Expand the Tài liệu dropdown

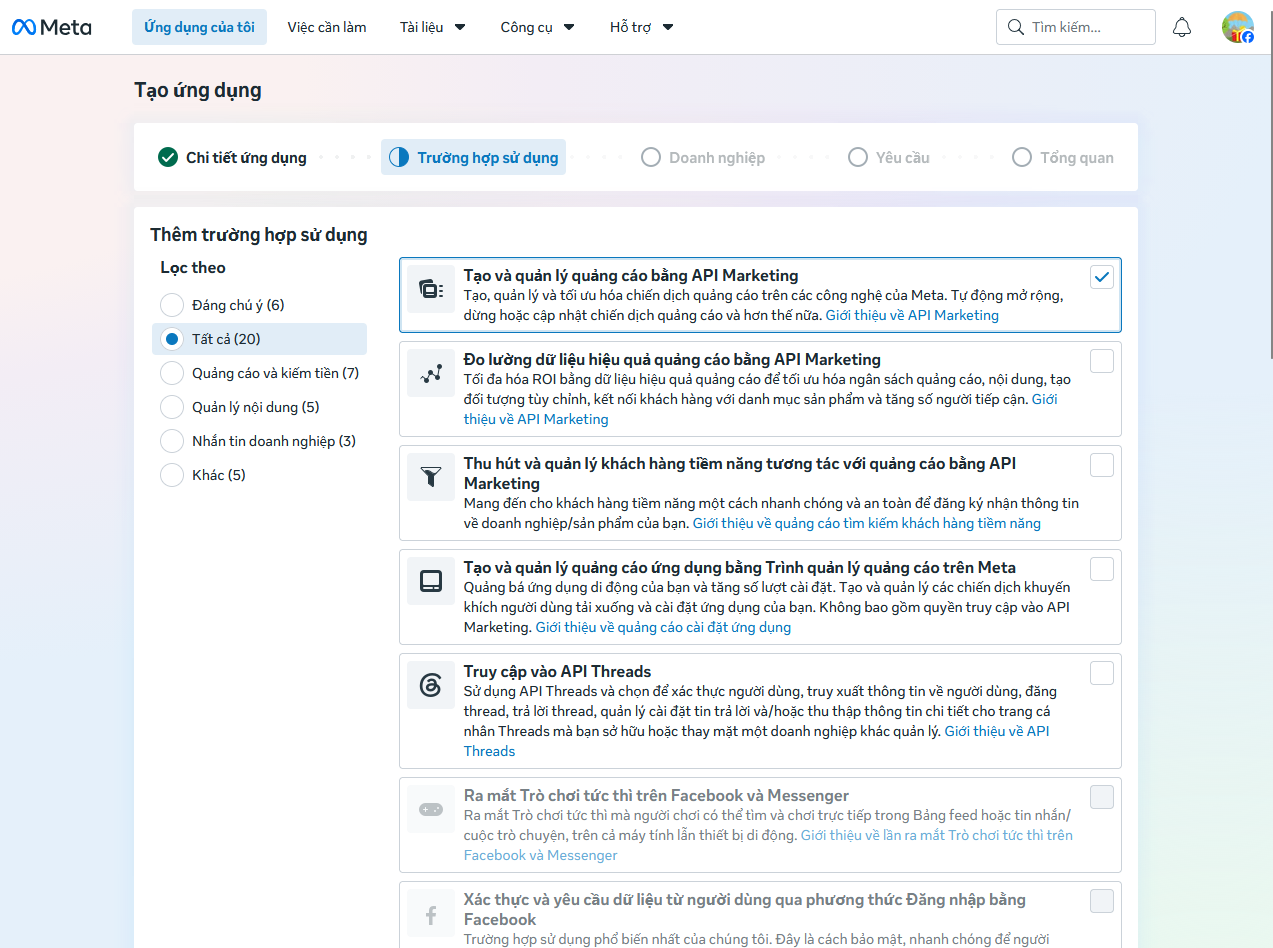tap(433, 27)
